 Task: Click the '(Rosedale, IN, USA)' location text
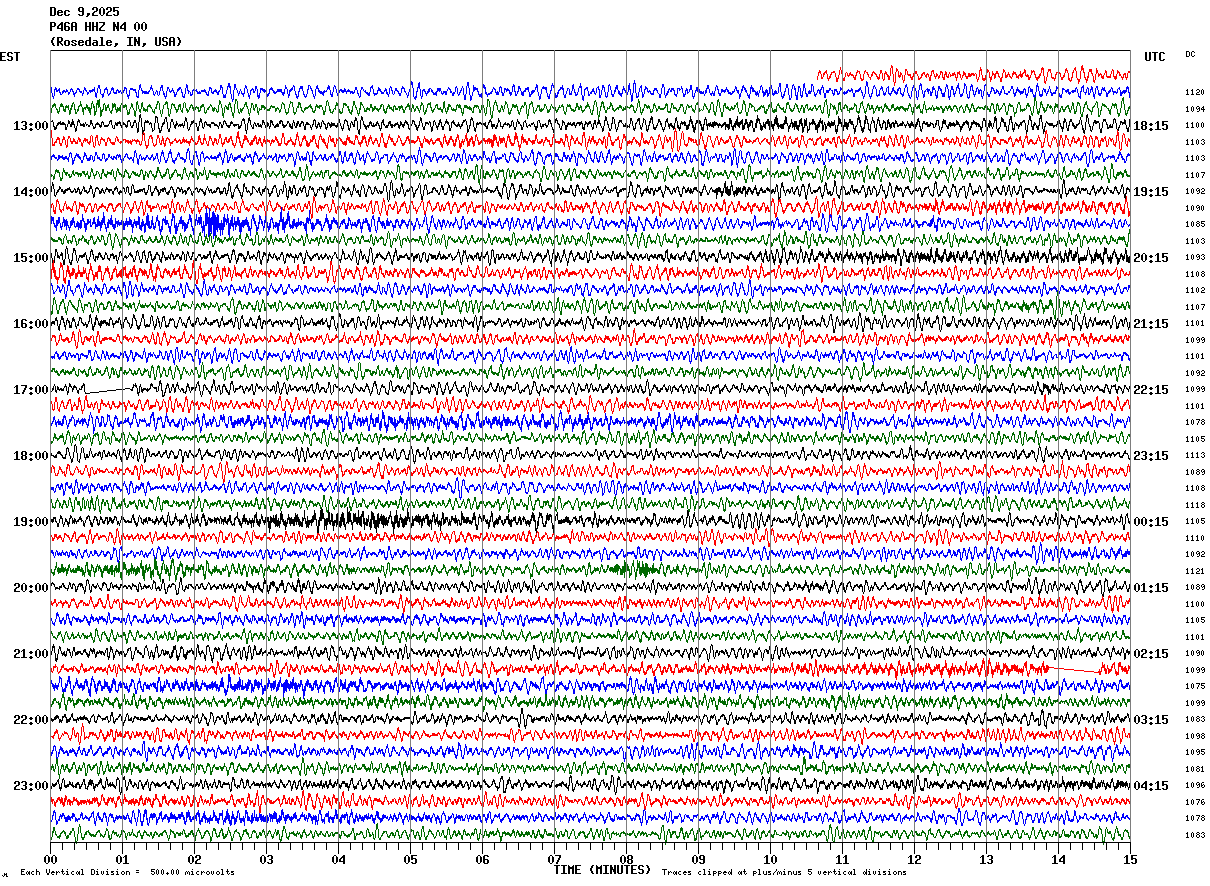pos(116,42)
